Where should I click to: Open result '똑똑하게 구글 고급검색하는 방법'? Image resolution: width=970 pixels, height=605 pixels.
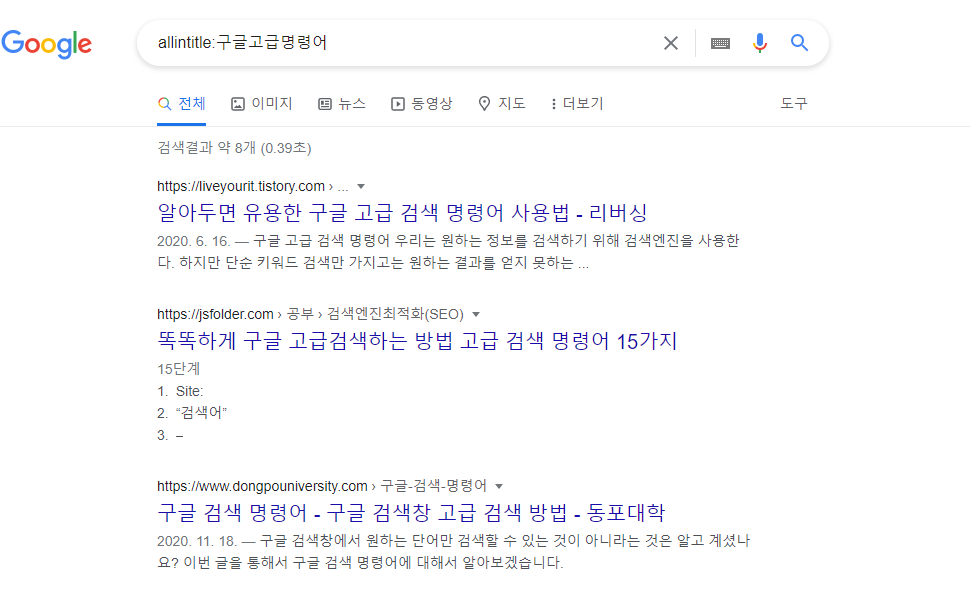(417, 341)
